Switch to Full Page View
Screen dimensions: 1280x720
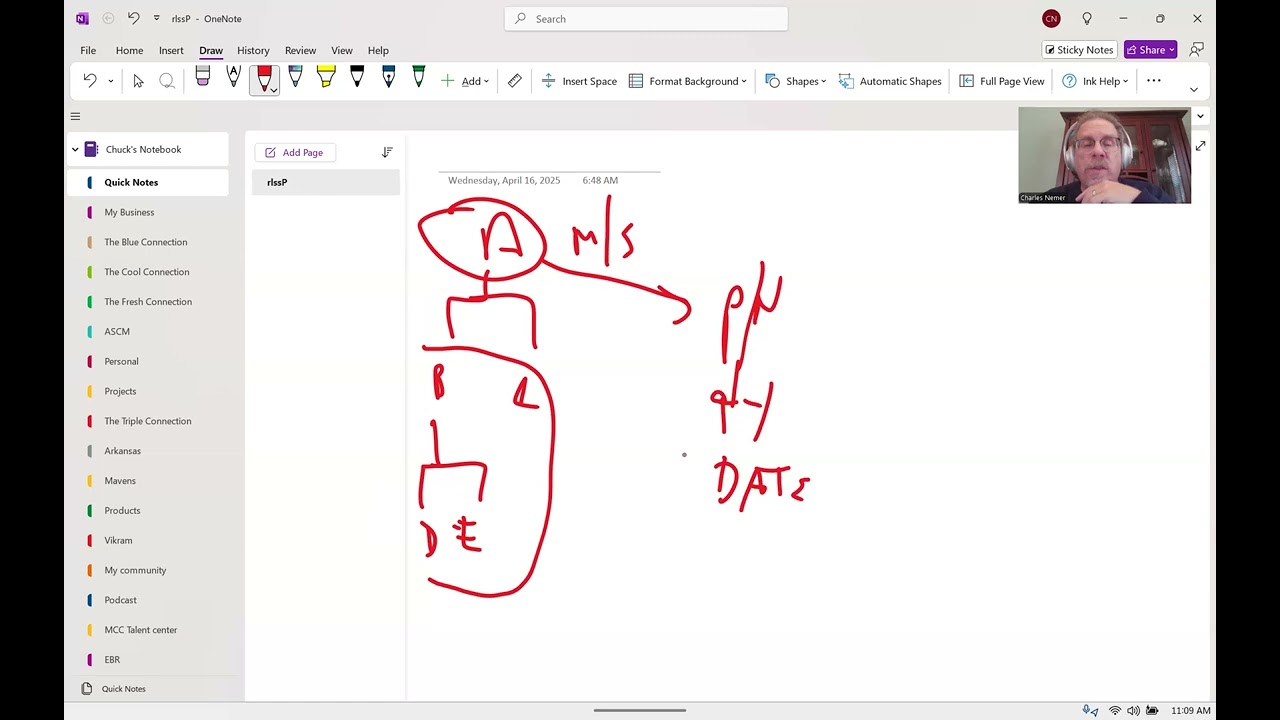click(1001, 81)
